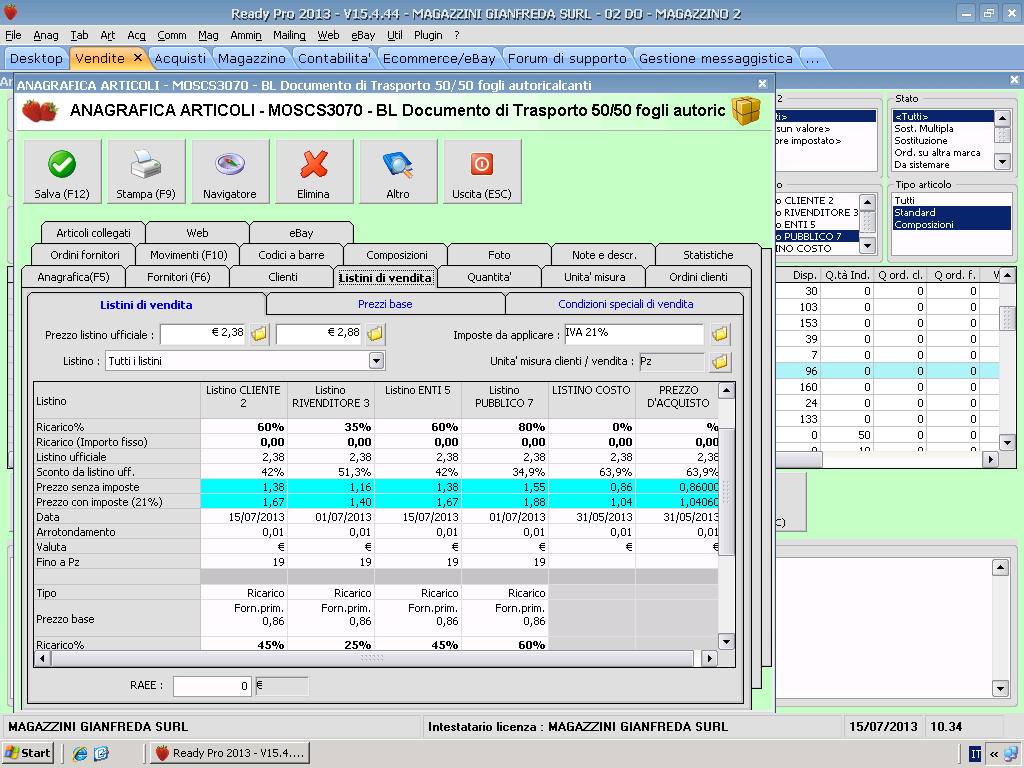
Task: Click the RAEE input field
Action: coord(212,686)
